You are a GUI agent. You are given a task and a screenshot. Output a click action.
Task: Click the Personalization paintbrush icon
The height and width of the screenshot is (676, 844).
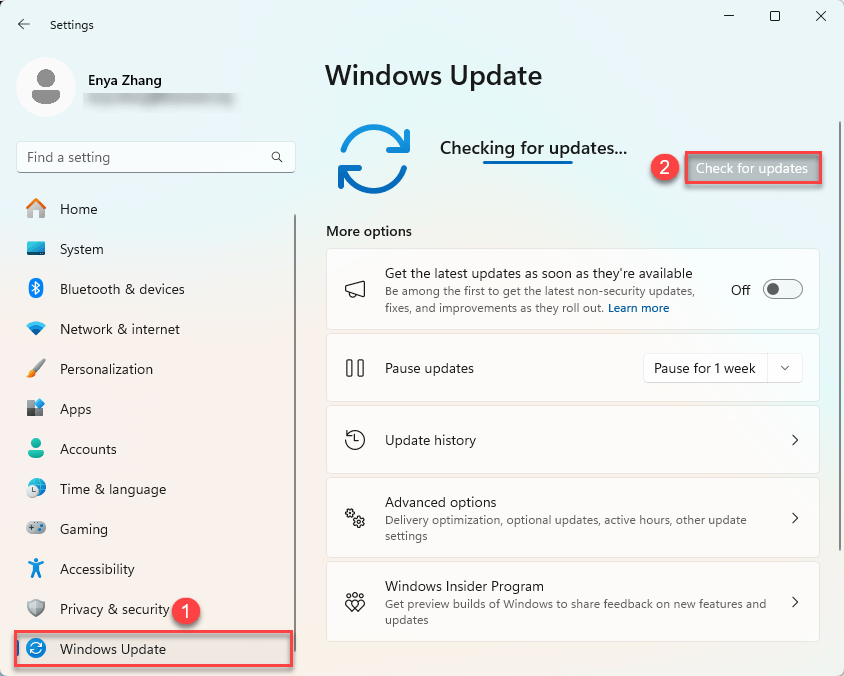coord(37,369)
